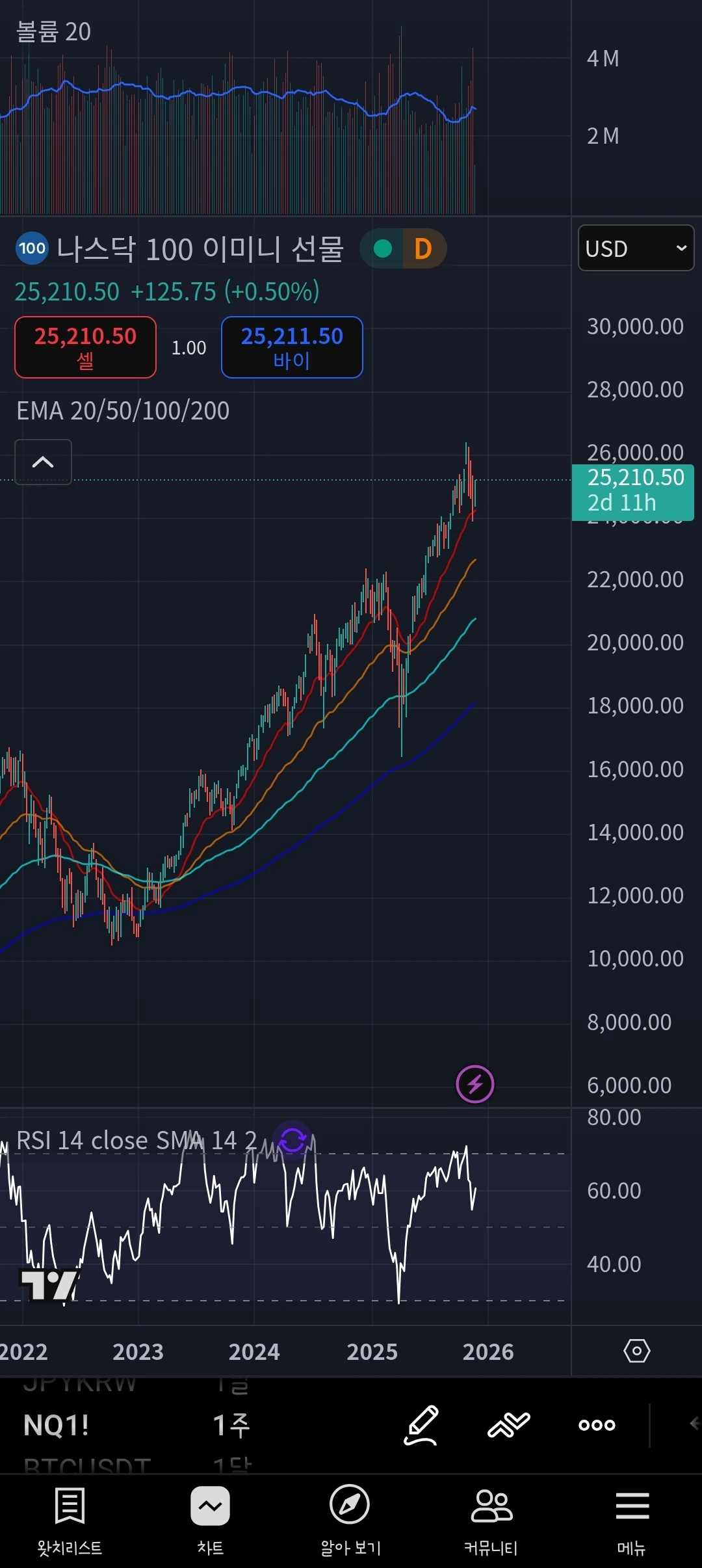Open the 커뮤니티 tab

pos(491,1521)
